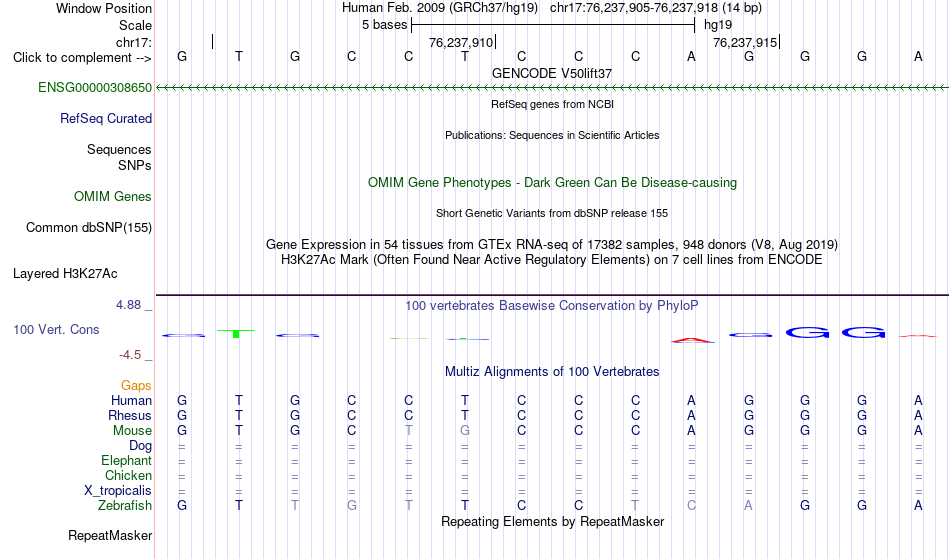This screenshot has height=559, width=950.
Task: Select the Elephant species row label
Action: point(126,461)
